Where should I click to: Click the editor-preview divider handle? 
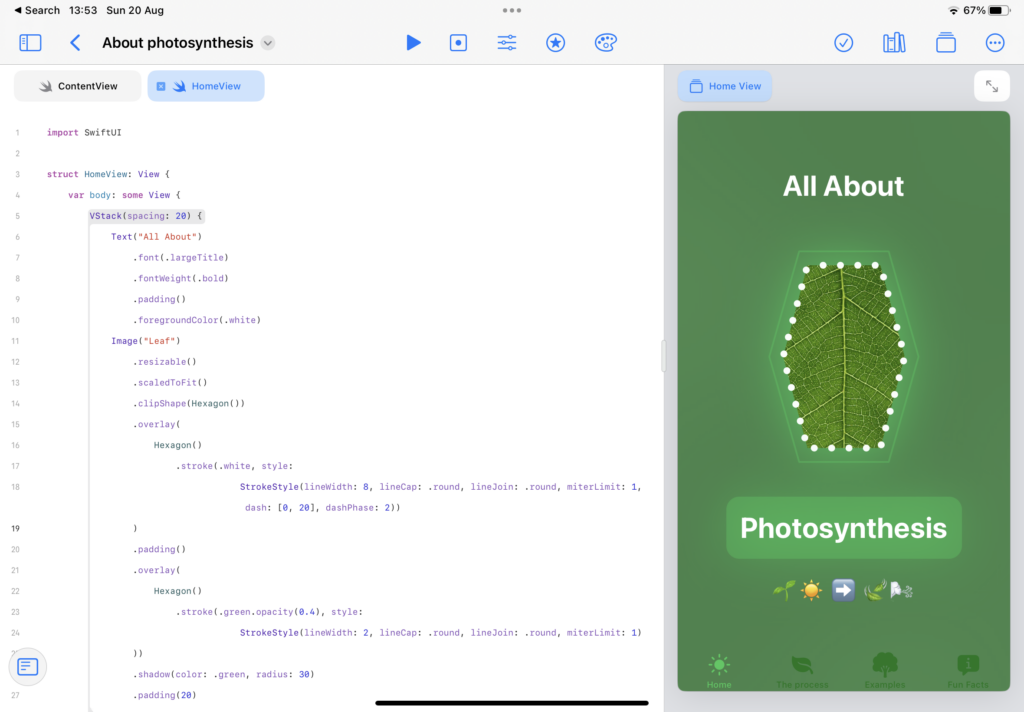pyautogui.click(x=663, y=356)
